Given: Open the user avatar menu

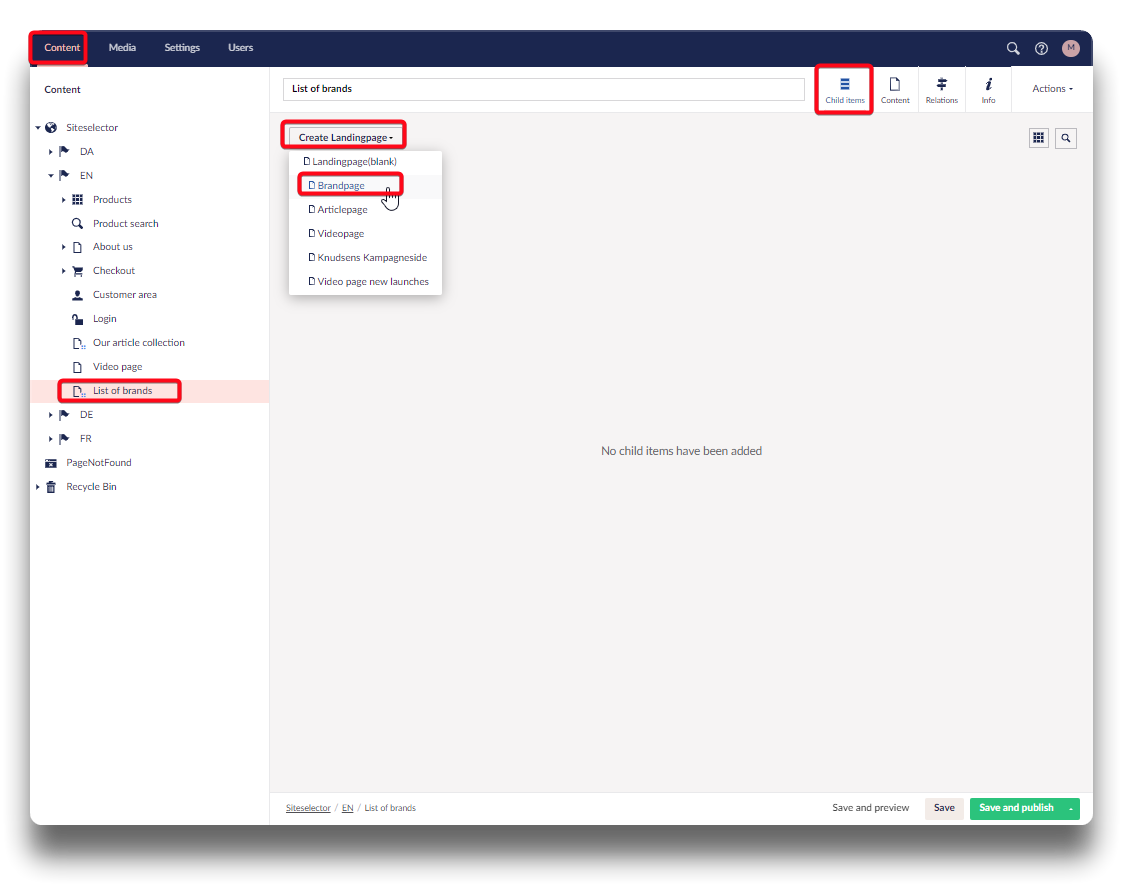Looking at the screenshot, I should 1071,48.
